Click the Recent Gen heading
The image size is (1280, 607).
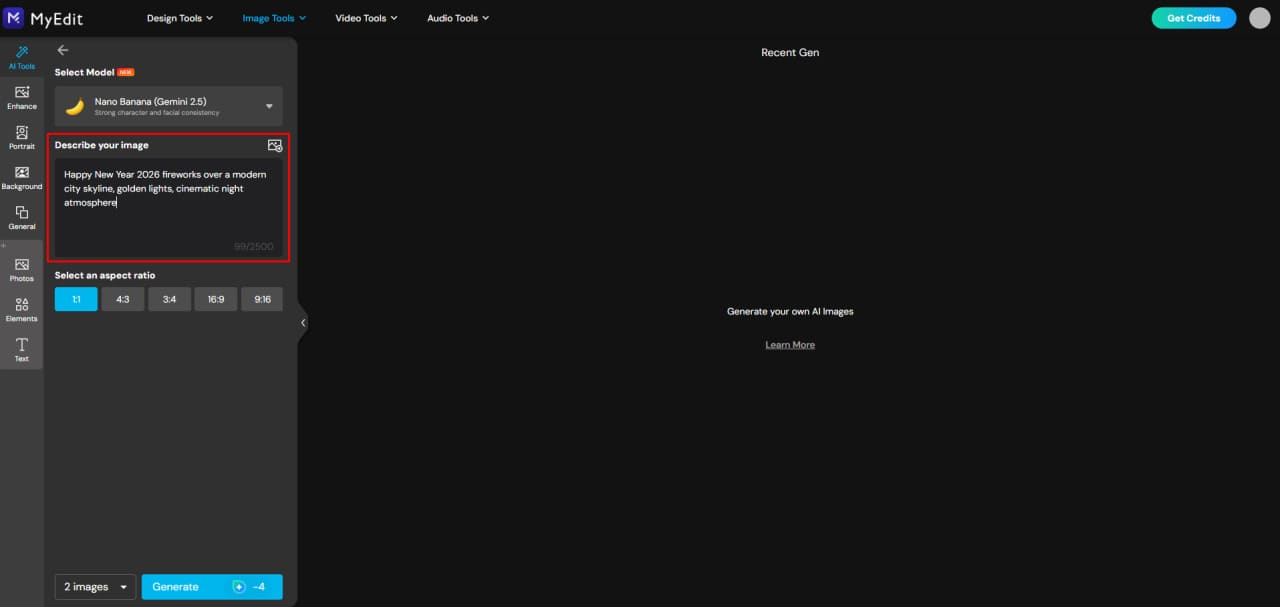[x=790, y=52]
